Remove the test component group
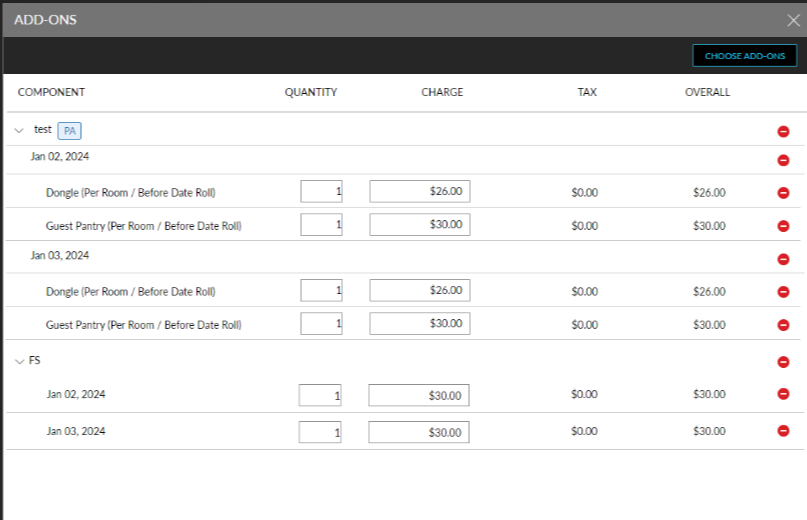 (x=783, y=131)
